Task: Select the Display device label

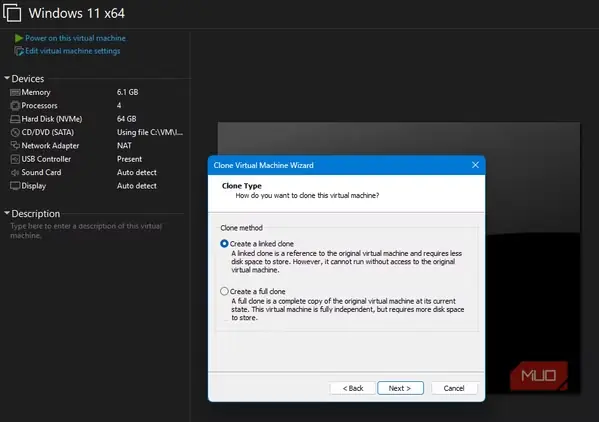Action: pyautogui.click(x=34, y=186)
